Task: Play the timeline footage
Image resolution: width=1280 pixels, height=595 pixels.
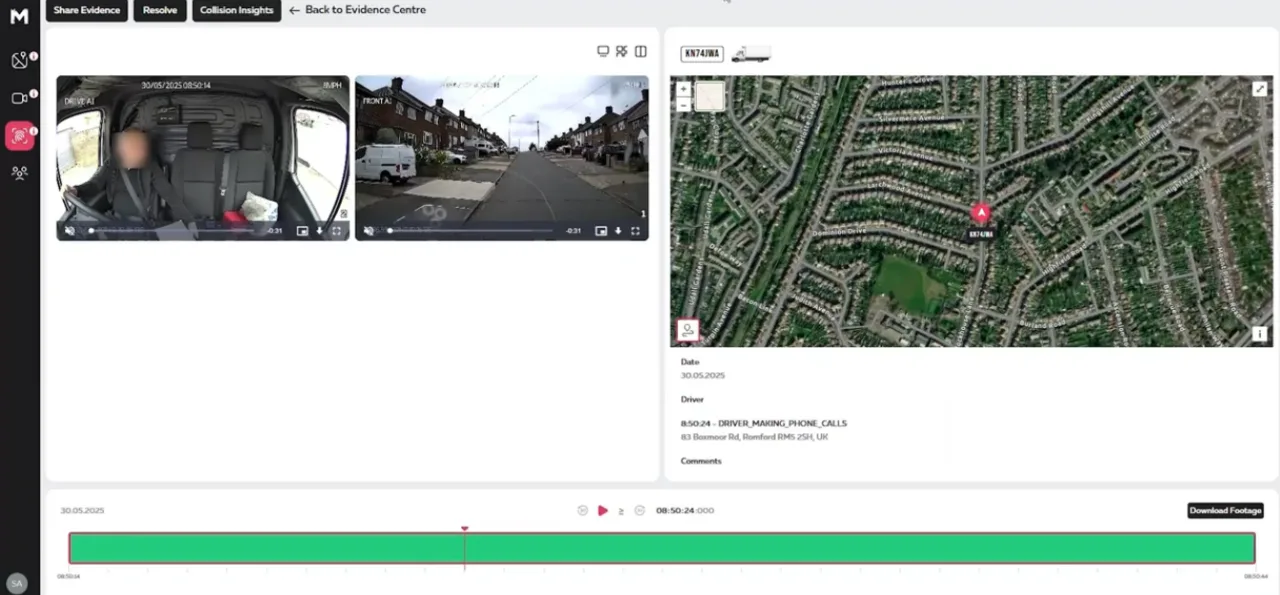Action: [x=603, y=511]
